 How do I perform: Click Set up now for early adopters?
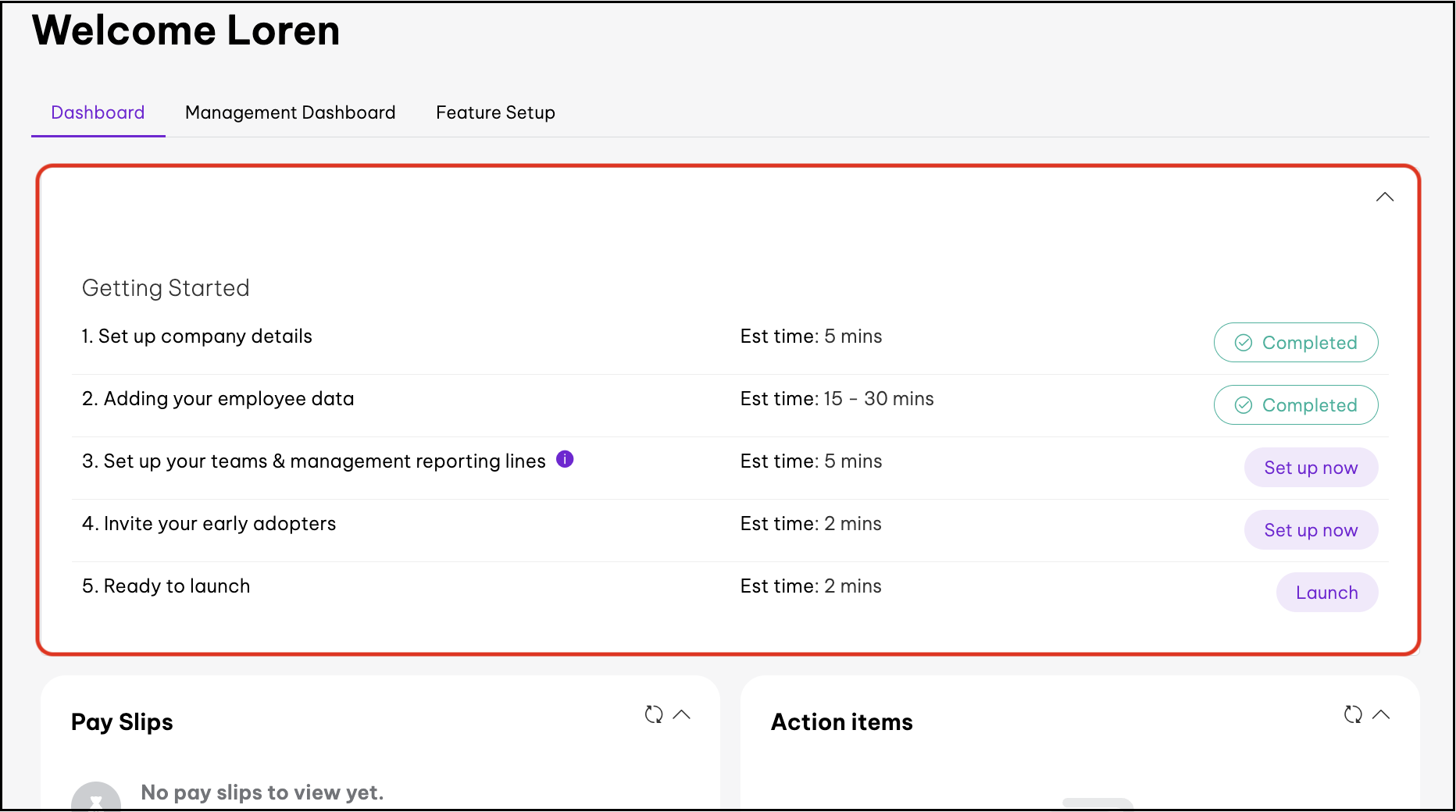coord(1310,530)
